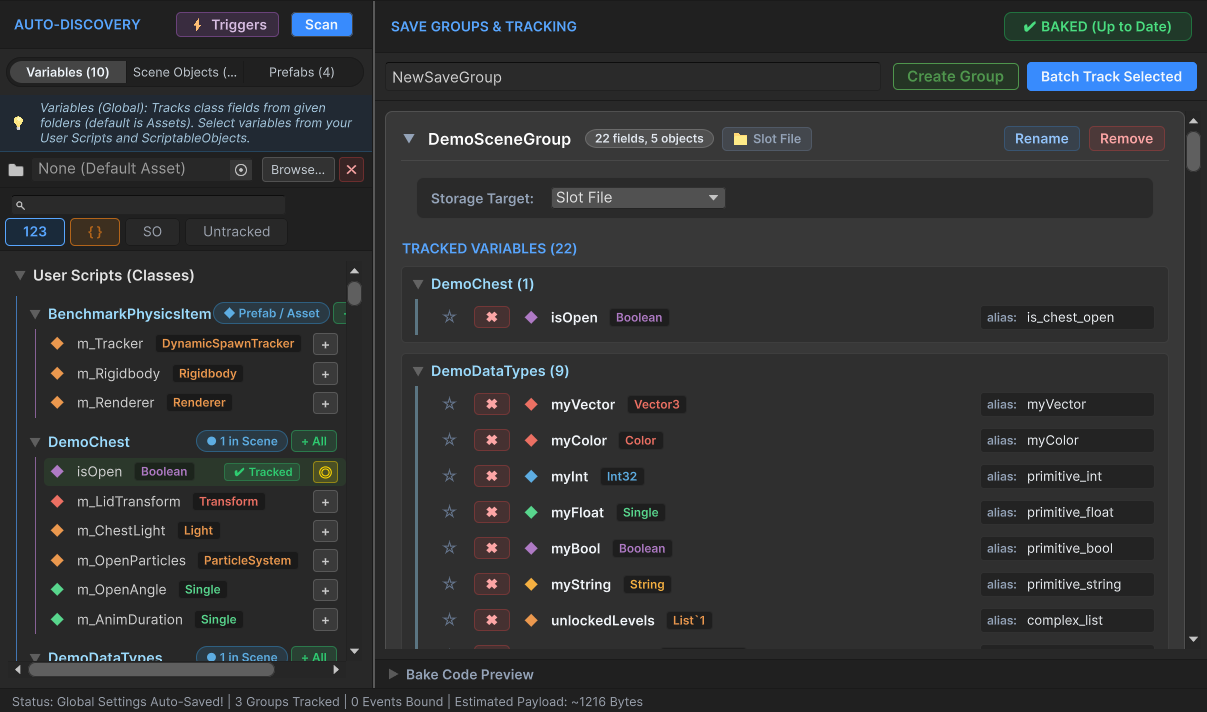Viewport: 1207px width, 712px height.
Task: Click the Scan button
Action: tap(321, 25)
